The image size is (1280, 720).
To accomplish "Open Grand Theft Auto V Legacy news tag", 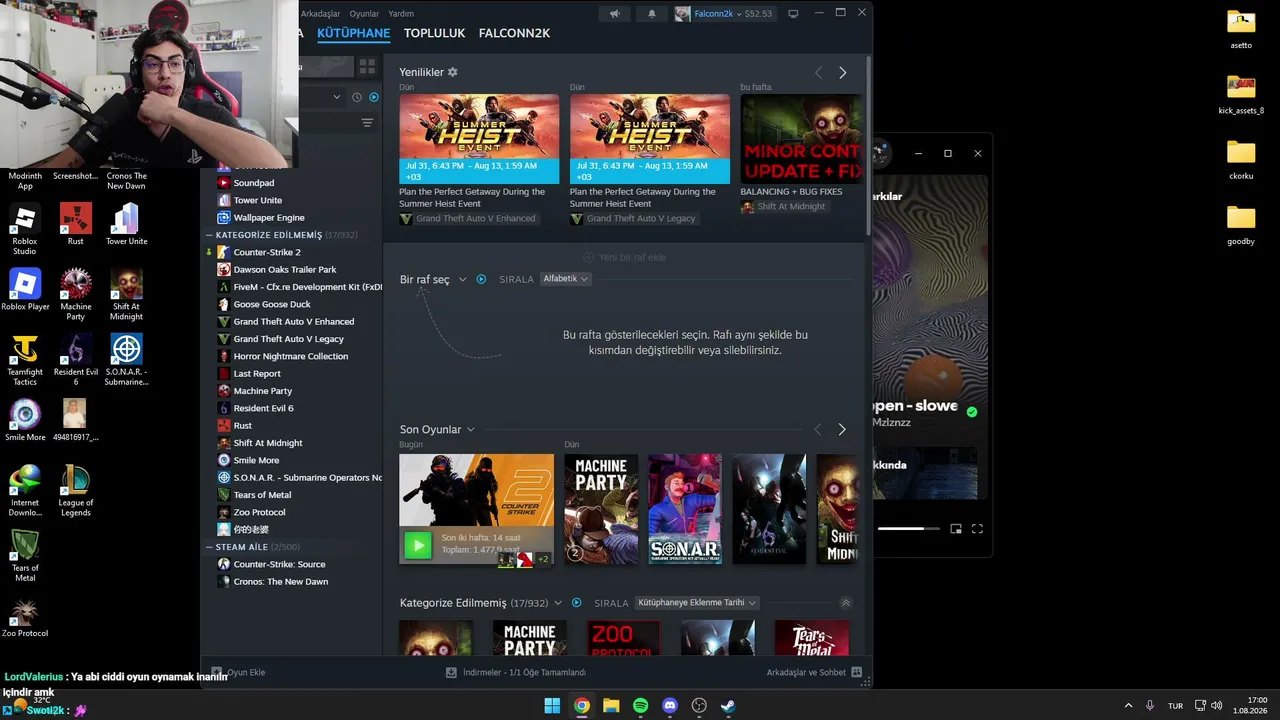I will [x=633, y=218].
